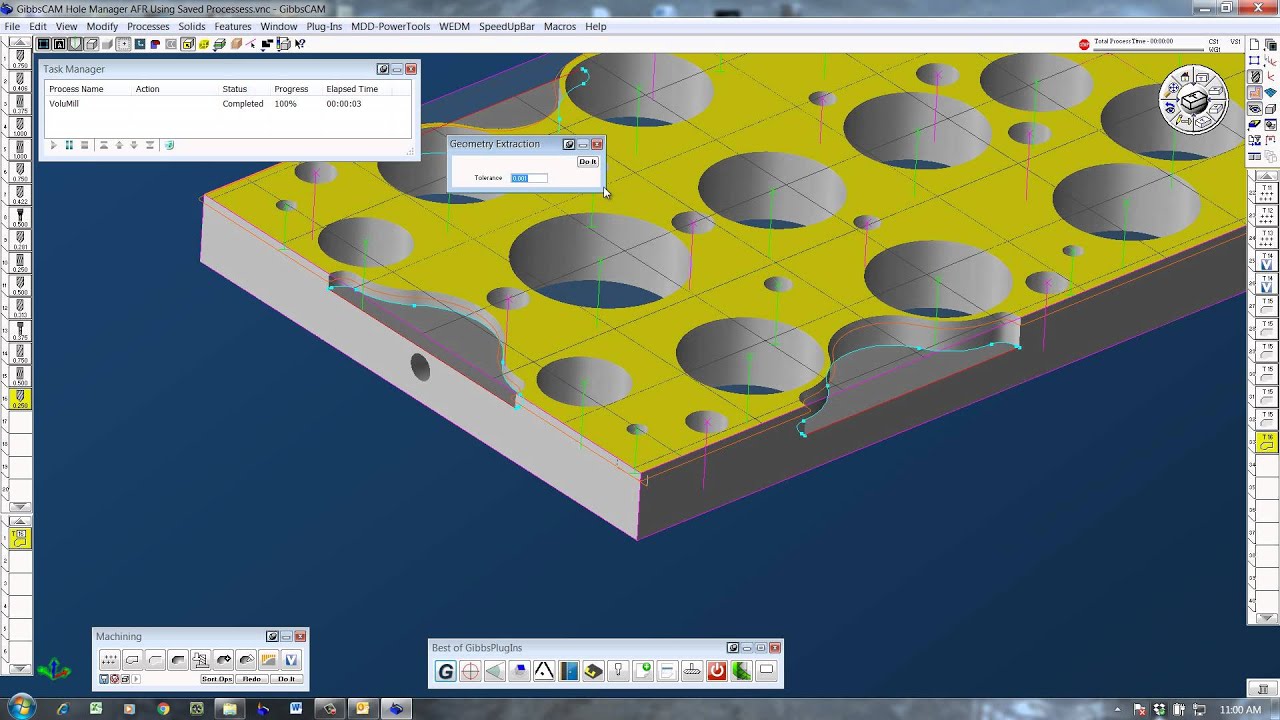Viewport: 1280px width, 720px height.
Task: Select the VoluMill process icon in Machining palette
Action: click(291, 660)
